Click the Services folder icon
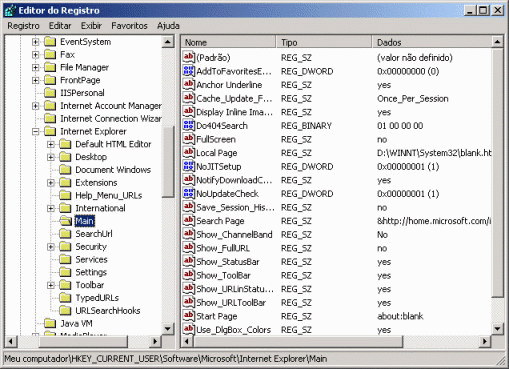The image size is (509, 369). pyautogui.click(x=65, y=259)
